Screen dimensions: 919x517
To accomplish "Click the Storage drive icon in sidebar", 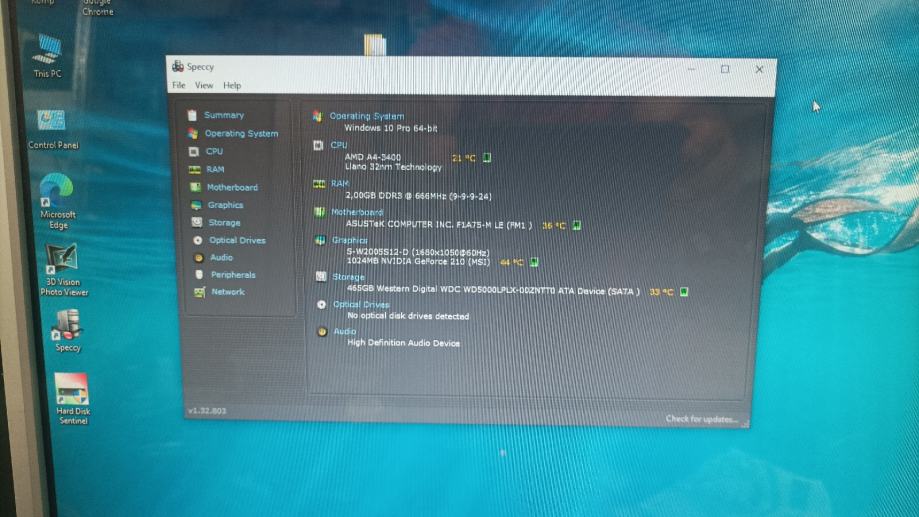I will (x=197, y=223).
